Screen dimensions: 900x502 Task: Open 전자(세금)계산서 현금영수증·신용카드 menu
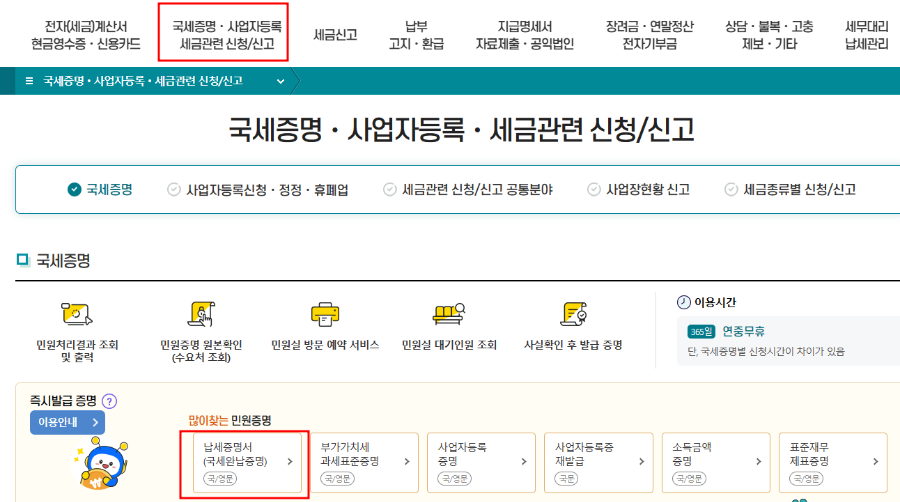click(x=86, y=35)
